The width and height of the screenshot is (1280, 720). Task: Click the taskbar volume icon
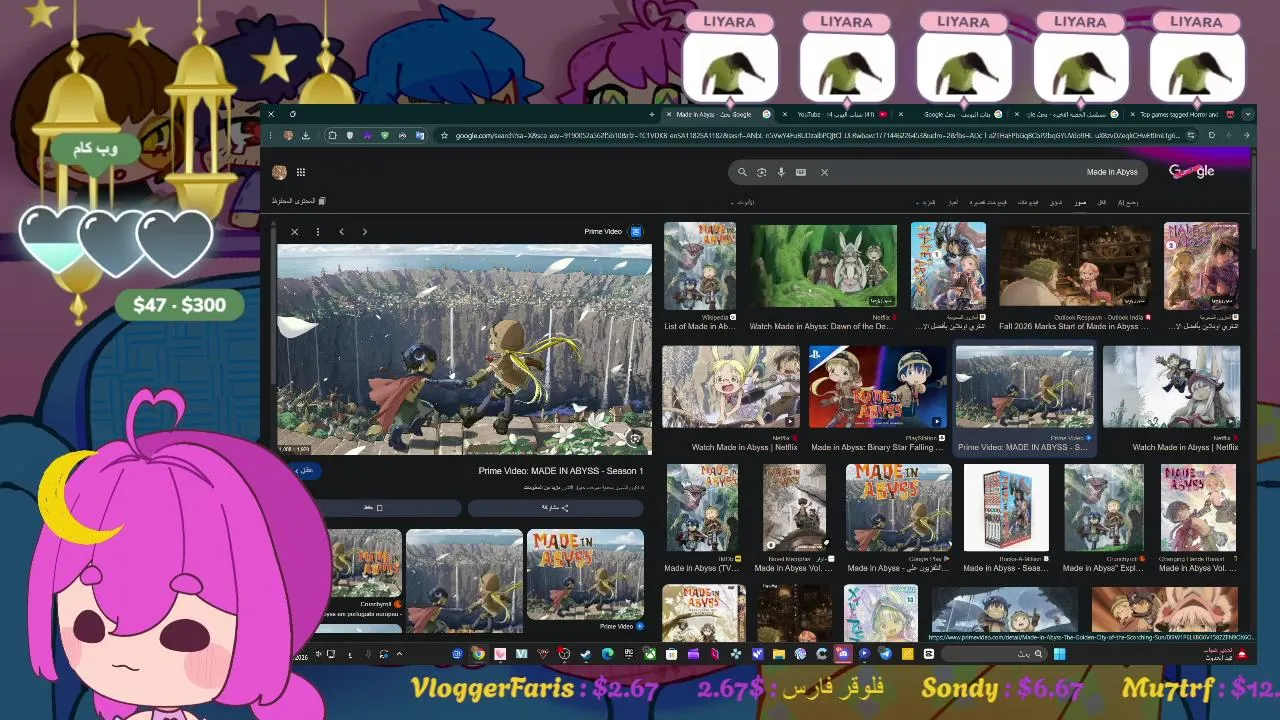point(319,654)
